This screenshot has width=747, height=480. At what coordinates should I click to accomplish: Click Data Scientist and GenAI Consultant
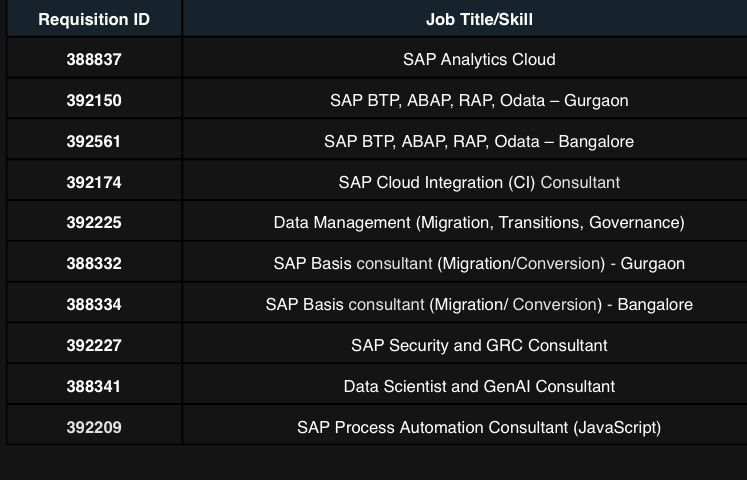[479, 386]
